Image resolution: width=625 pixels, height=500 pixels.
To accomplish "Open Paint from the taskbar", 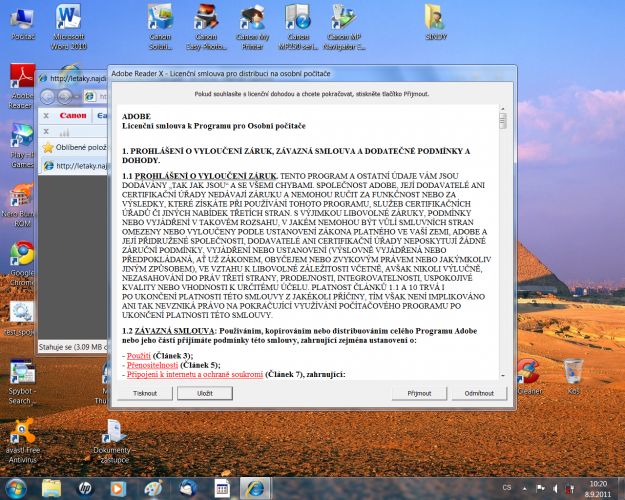I will pyautogui.click(x=153, y=488).
